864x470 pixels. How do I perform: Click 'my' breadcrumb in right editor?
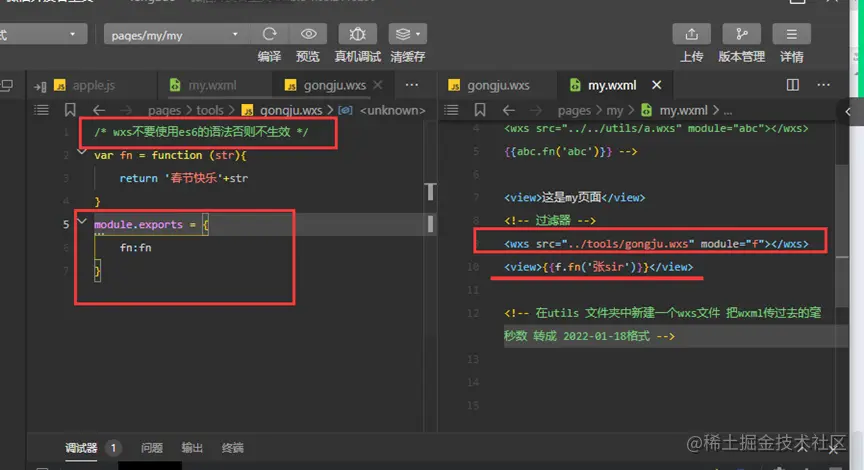coord(614,111)
